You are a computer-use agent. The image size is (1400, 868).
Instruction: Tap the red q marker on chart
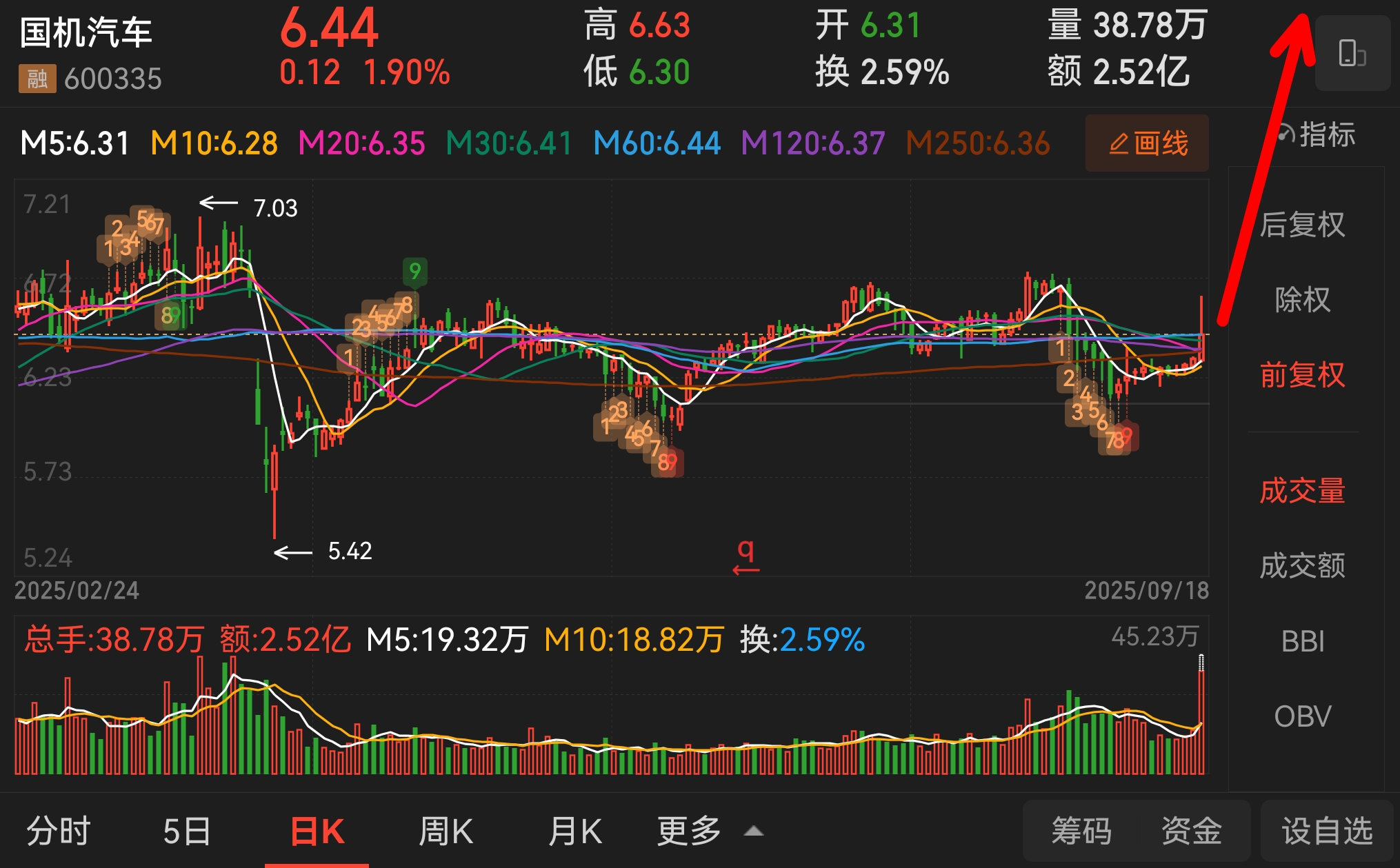[x=746, y=556]
